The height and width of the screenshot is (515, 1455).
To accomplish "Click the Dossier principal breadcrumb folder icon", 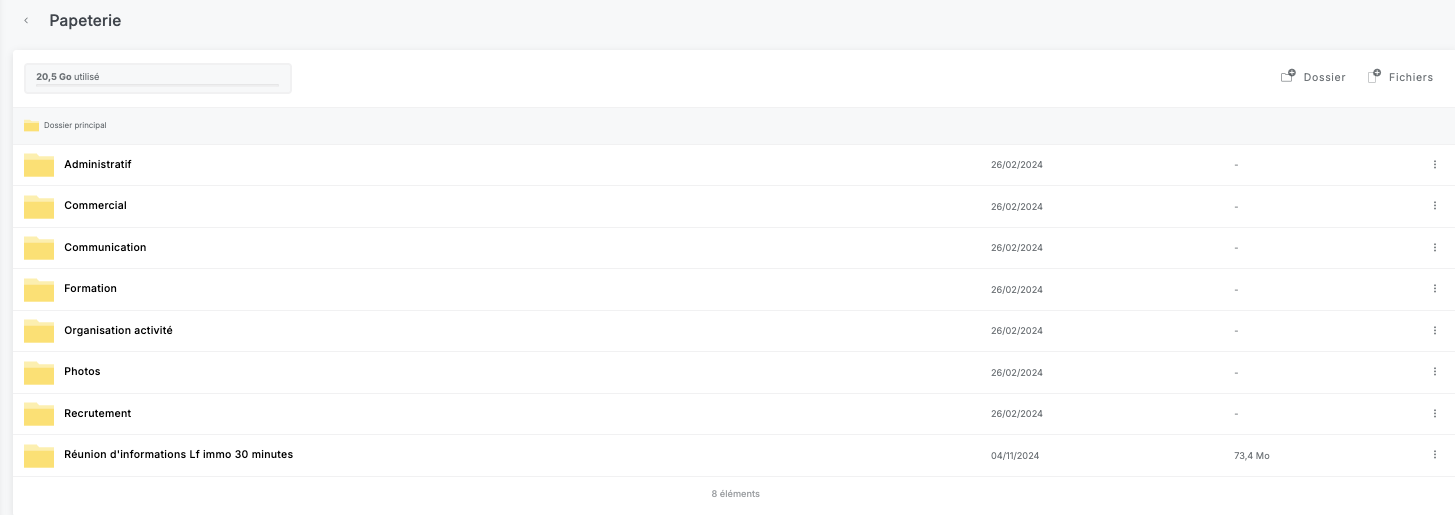I will pyautogui.click(x=31, y=126).
